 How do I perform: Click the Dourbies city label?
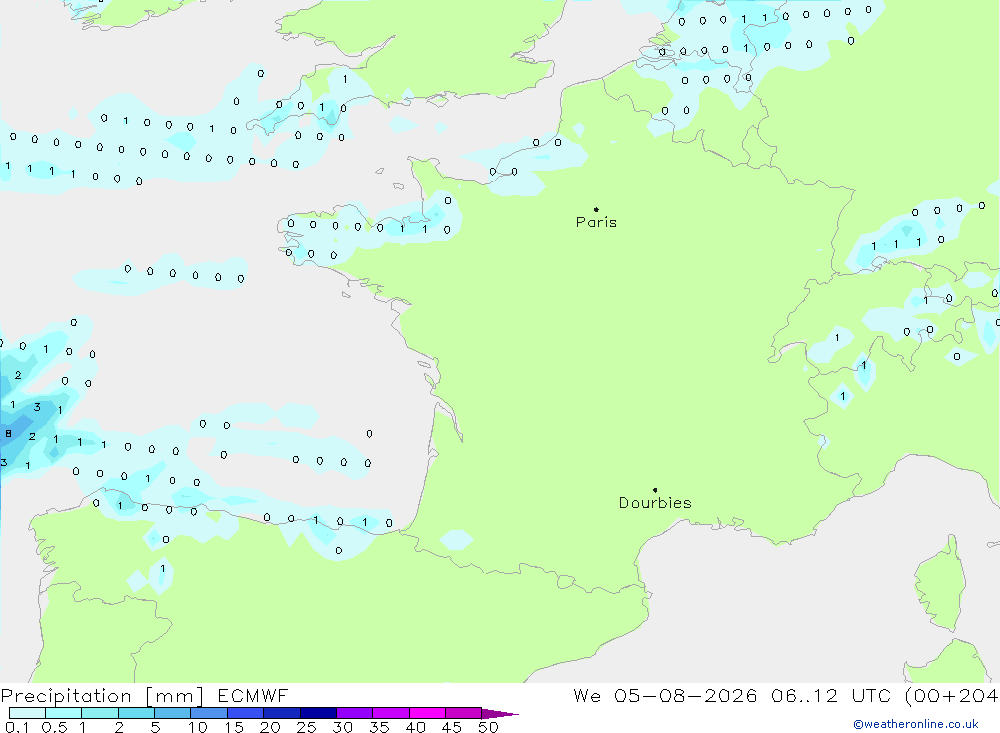(x=655, y=503)
